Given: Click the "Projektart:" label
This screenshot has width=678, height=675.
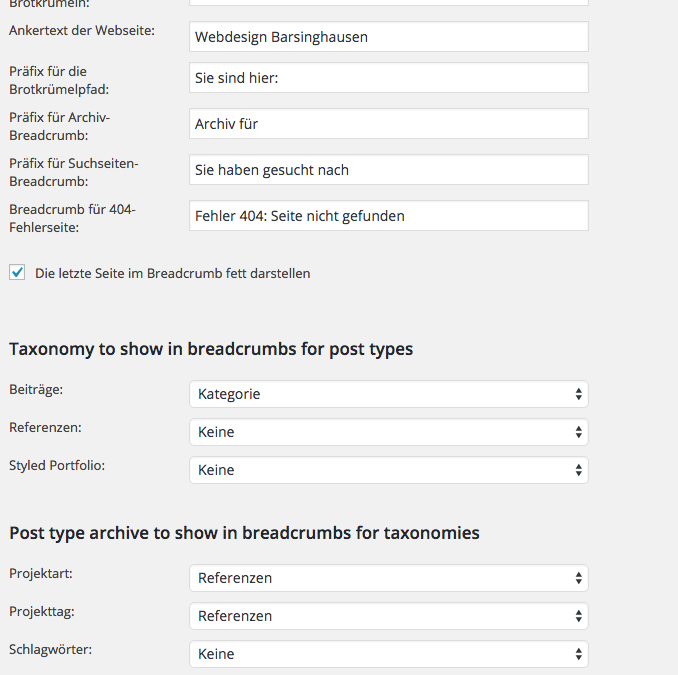Looking at the screenshot, I should pos(40,573).
